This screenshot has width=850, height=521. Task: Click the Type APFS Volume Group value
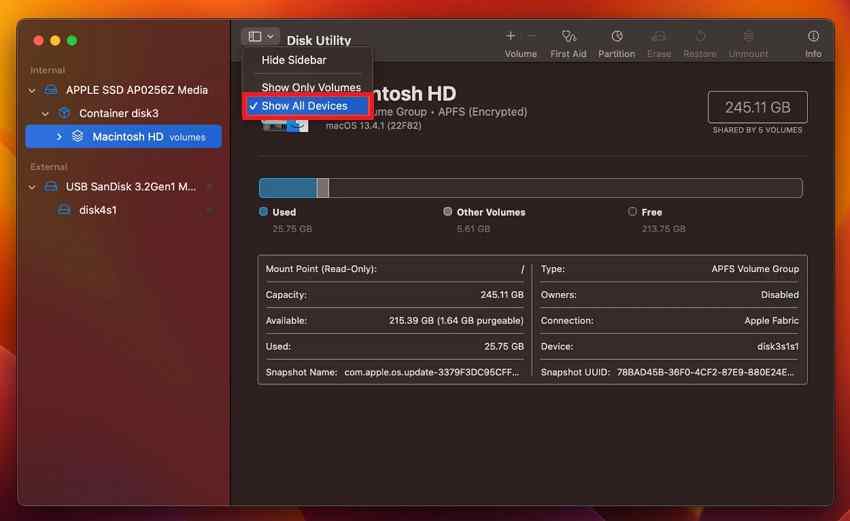point(755,269)
